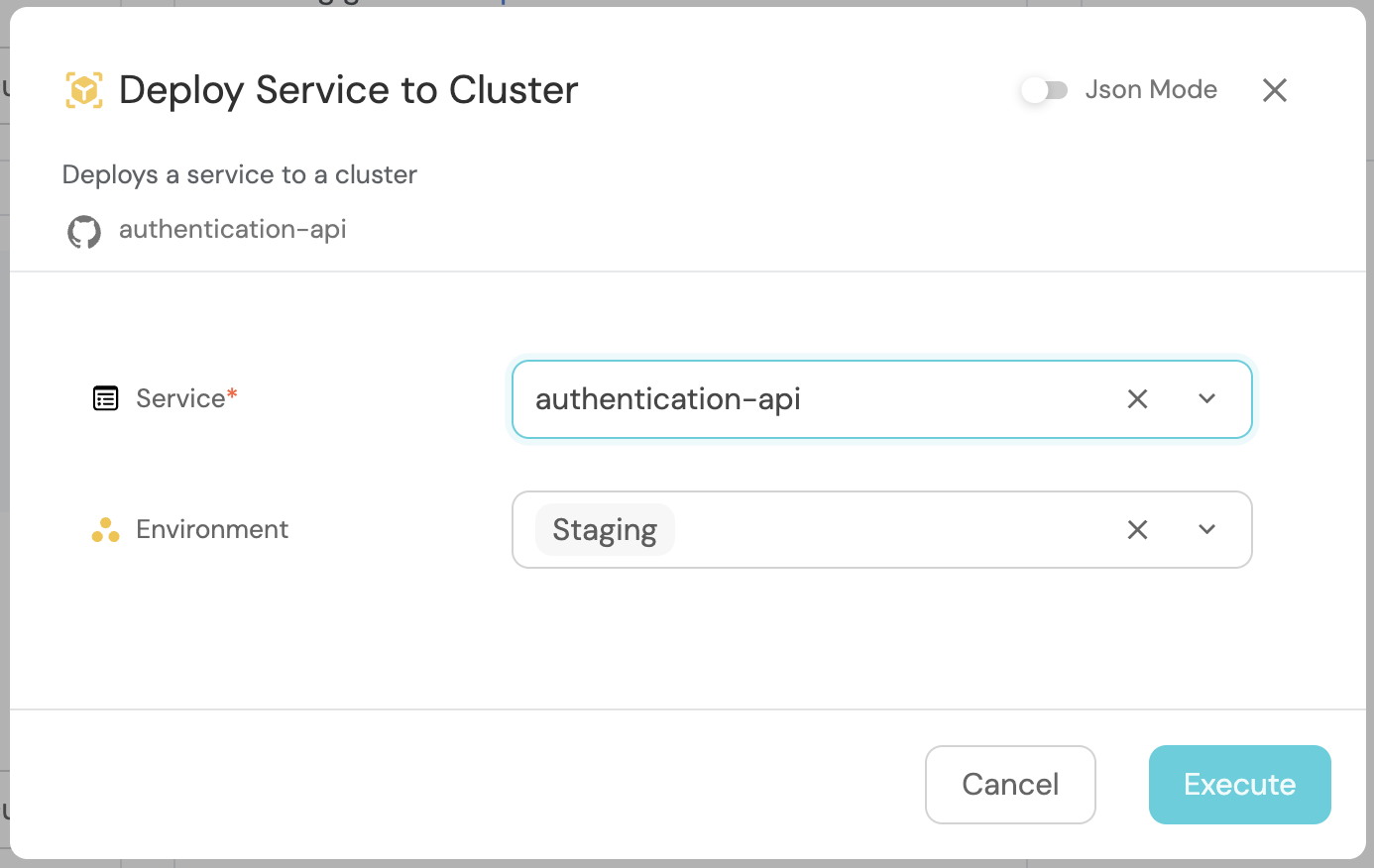The height and width of the screenshot is (868, 1374).
Task: Click the Execute button
Action: [x=1239, y=785]
